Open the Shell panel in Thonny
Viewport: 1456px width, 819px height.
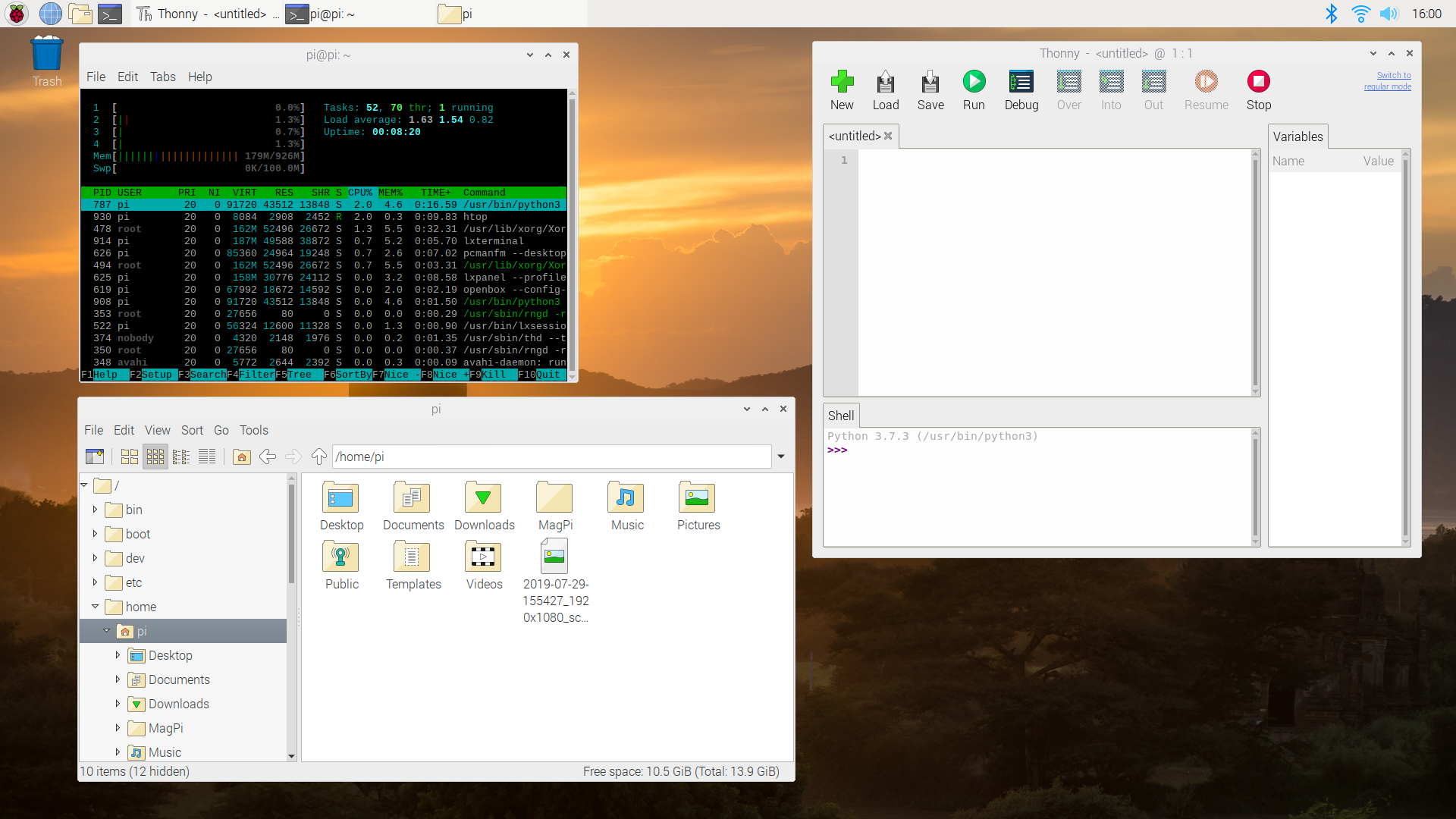click(841, 415)
